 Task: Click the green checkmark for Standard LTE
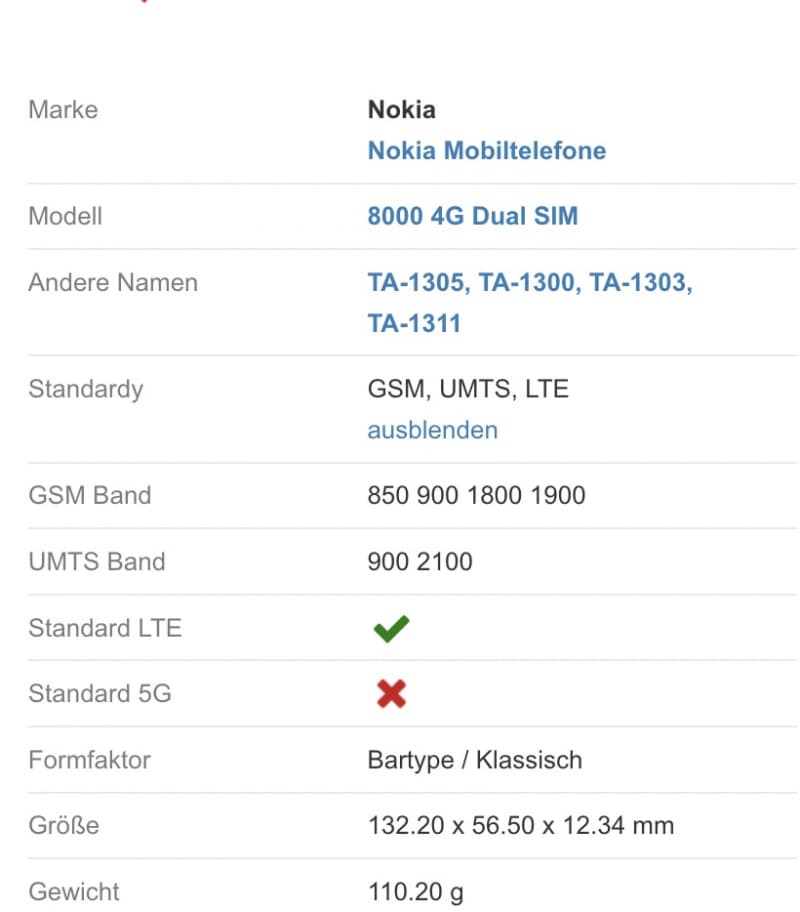392,628
